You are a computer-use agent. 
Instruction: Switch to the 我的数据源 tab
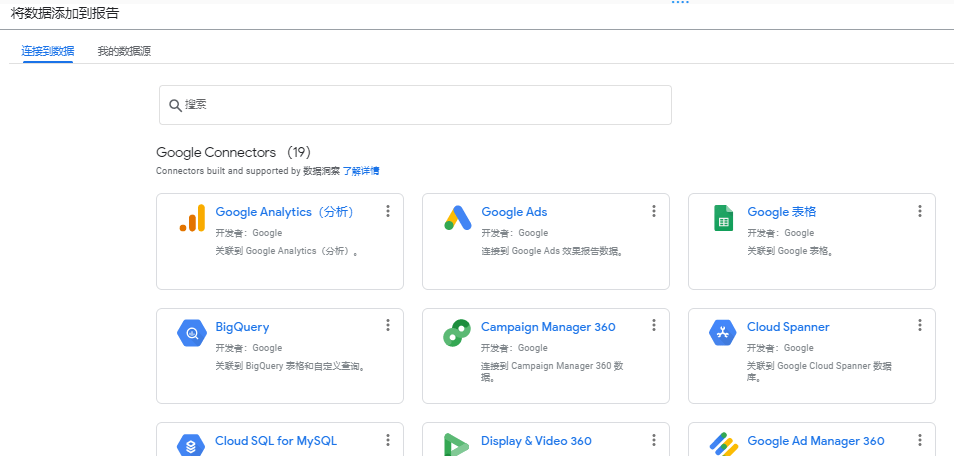(124, 52)
